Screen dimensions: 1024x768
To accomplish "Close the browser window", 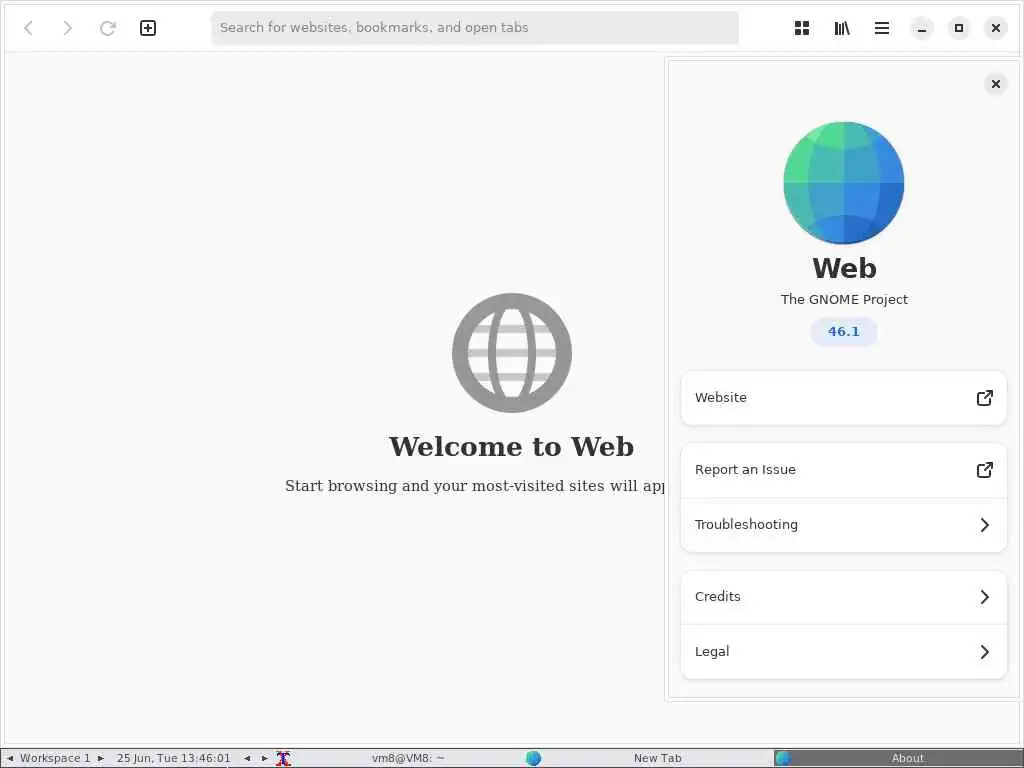I will [x=995, y=28].
